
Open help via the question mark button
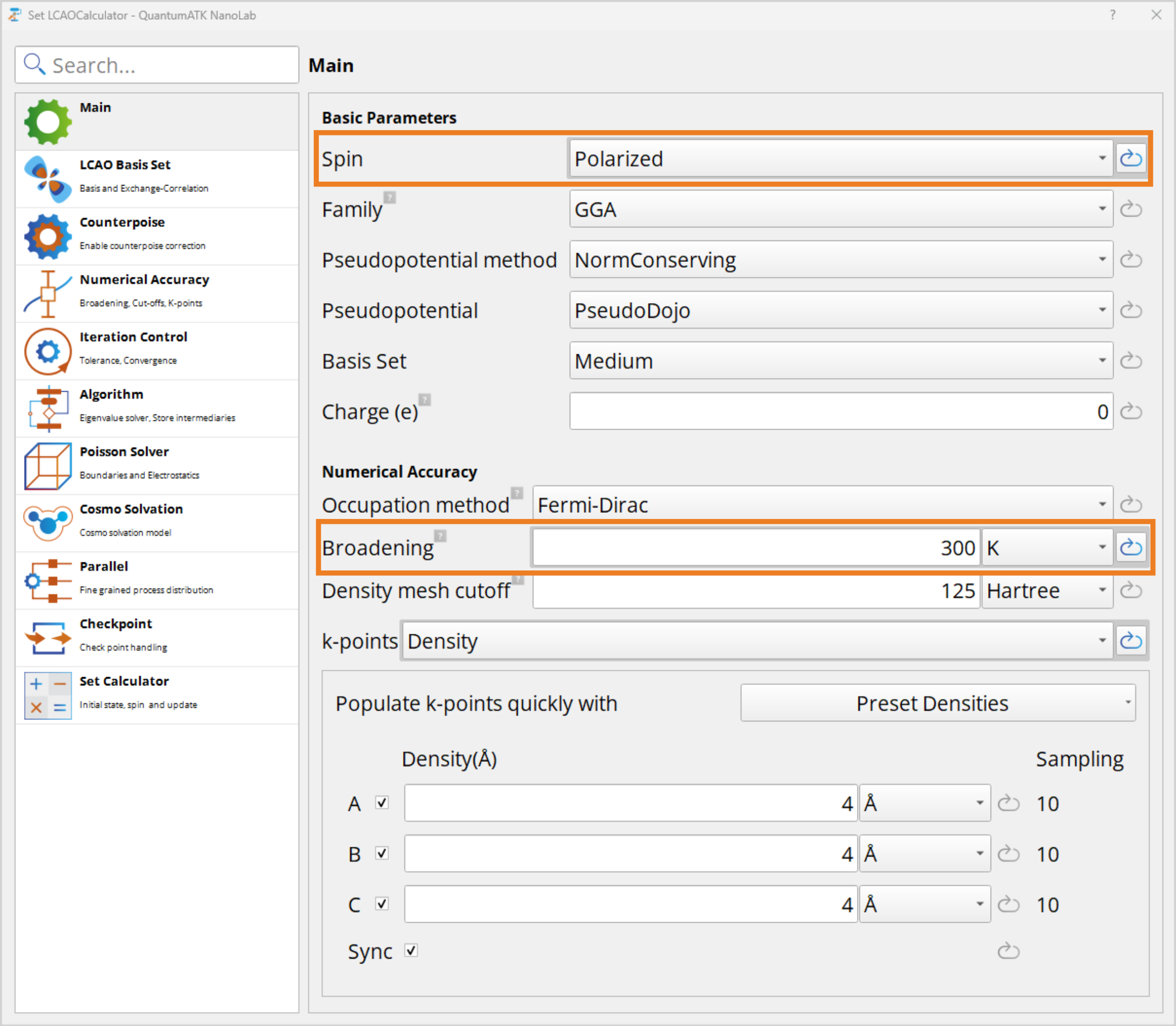(1113, 15)
